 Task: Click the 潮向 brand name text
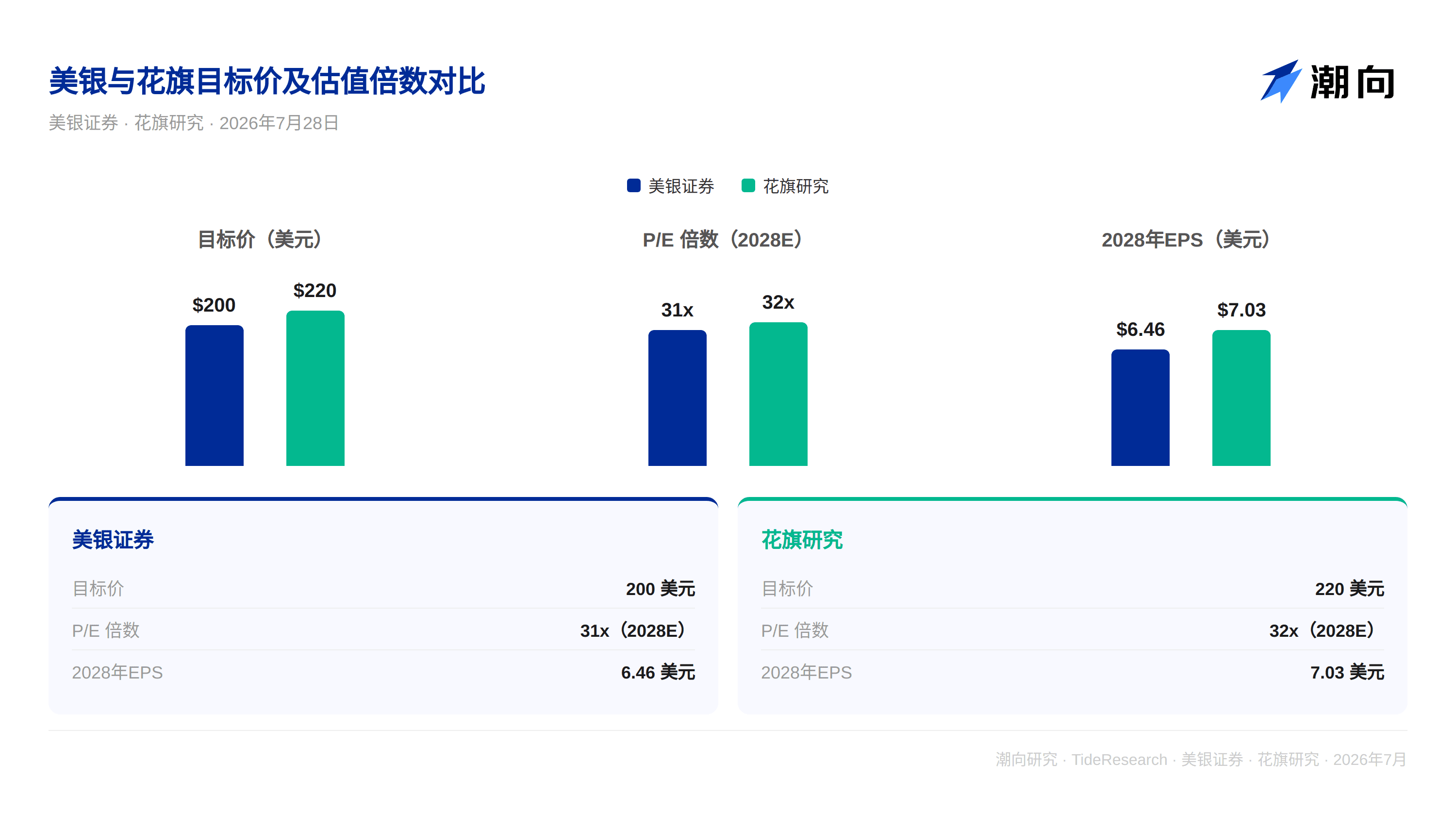pos(1352,83)
